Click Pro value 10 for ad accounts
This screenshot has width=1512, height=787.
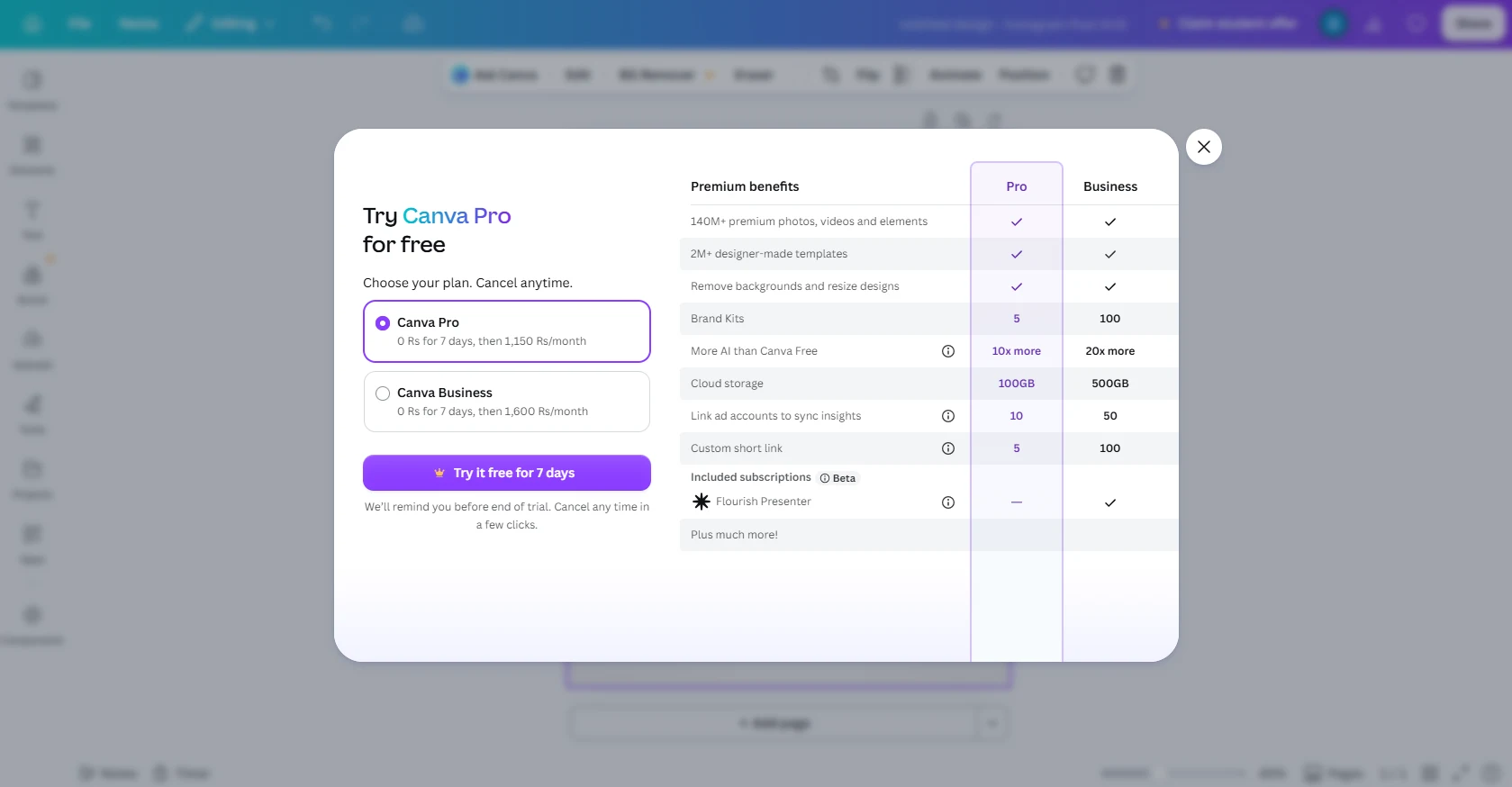coord(1017,416)
